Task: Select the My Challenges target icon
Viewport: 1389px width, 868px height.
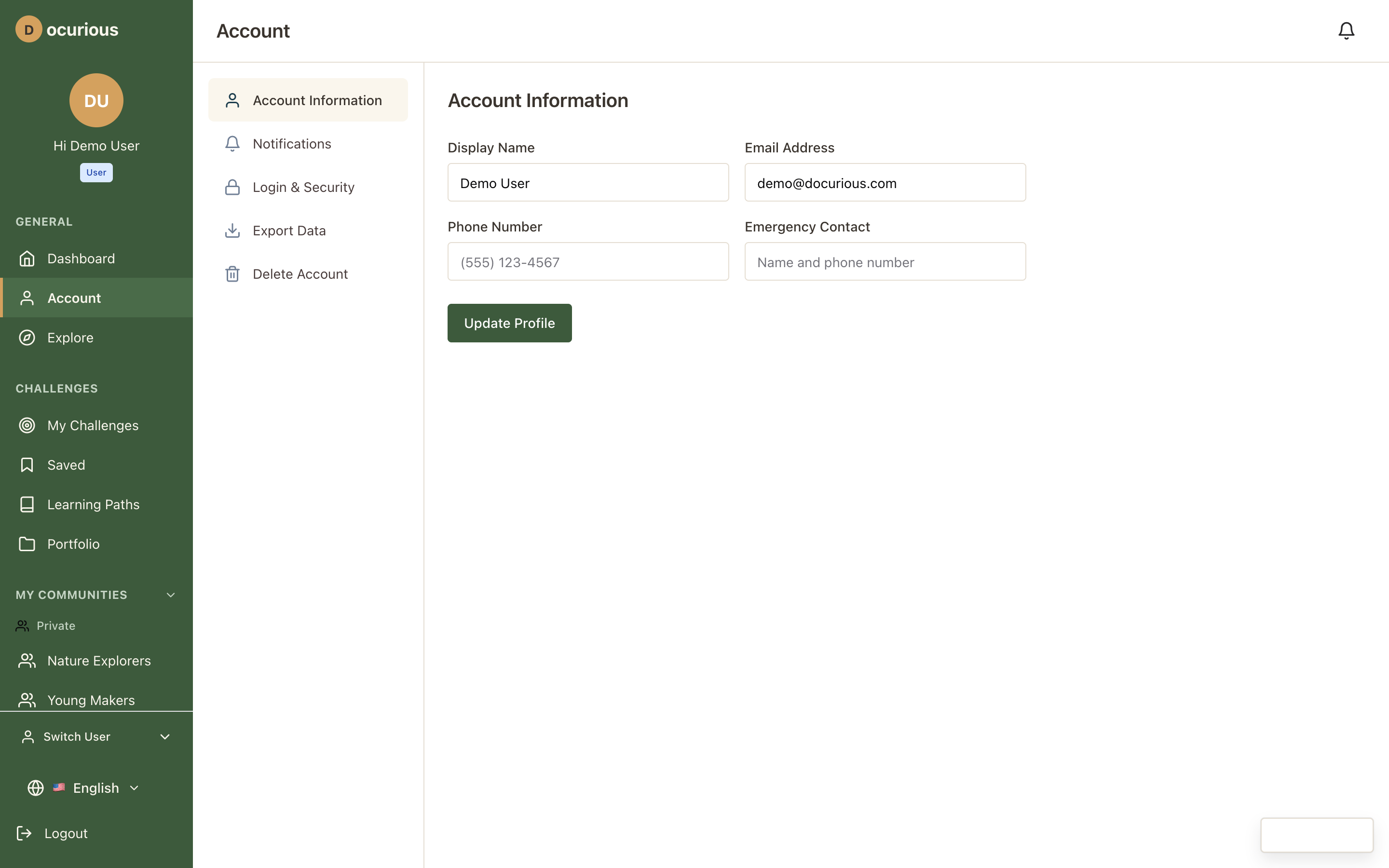Action: tap(27, 425)
